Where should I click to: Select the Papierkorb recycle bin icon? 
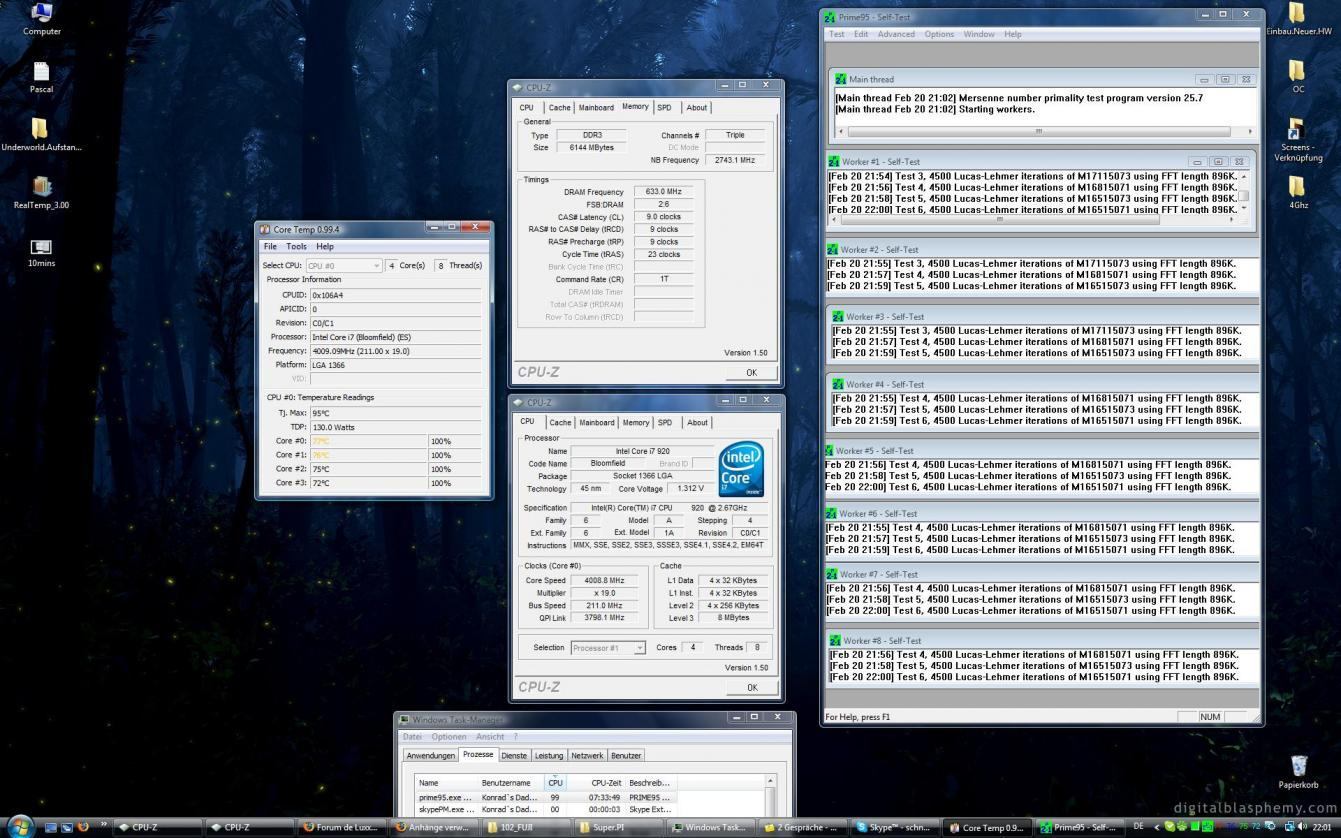pos(1298,773)
